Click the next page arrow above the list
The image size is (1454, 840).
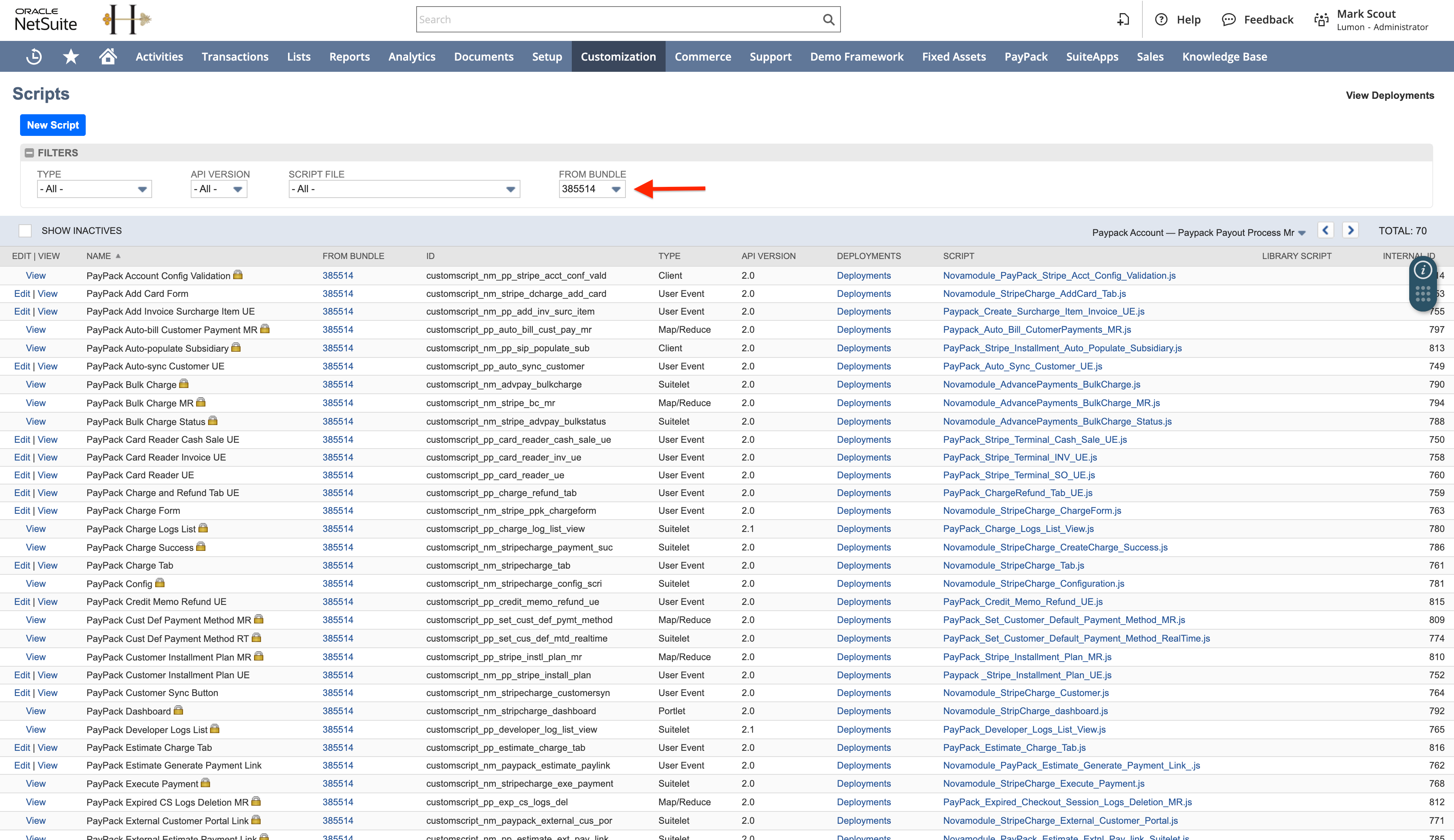(x=1351, y=230)
